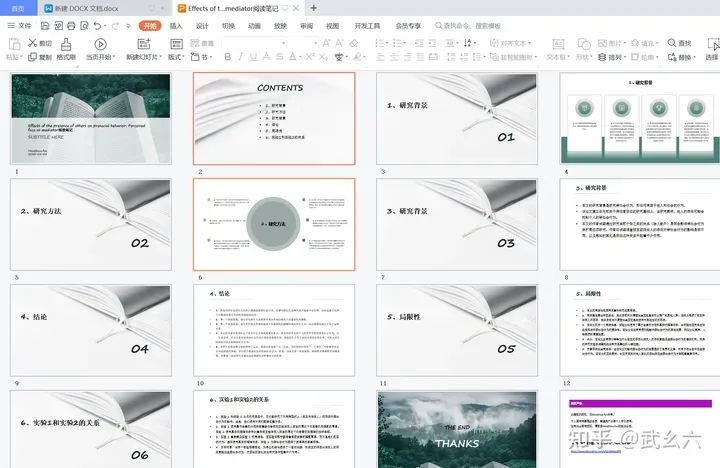Click the Print icon in quick access bar
The image size is (720, 468).
click(x=70, y=25)
